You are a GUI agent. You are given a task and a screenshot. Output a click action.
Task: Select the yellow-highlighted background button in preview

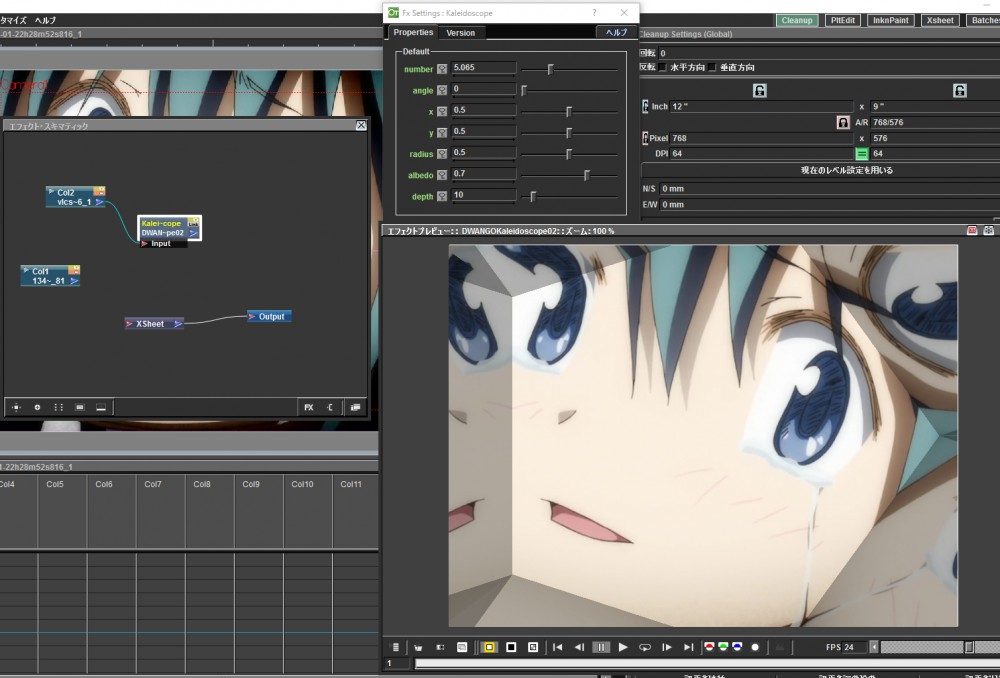tap(489, 647)
